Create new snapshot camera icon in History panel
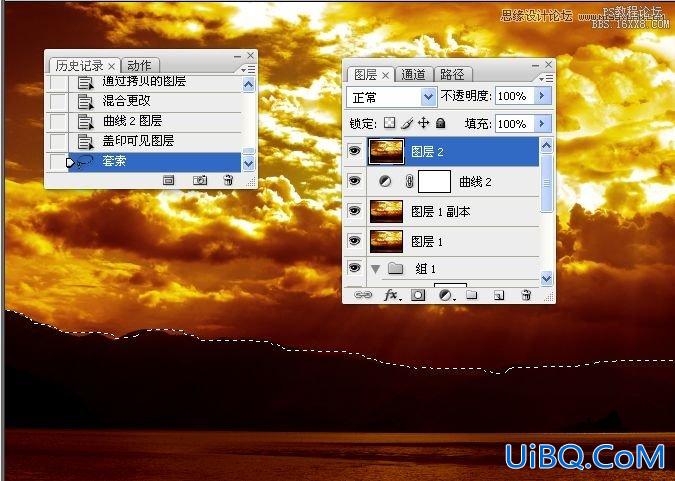 tap(200, 180)
